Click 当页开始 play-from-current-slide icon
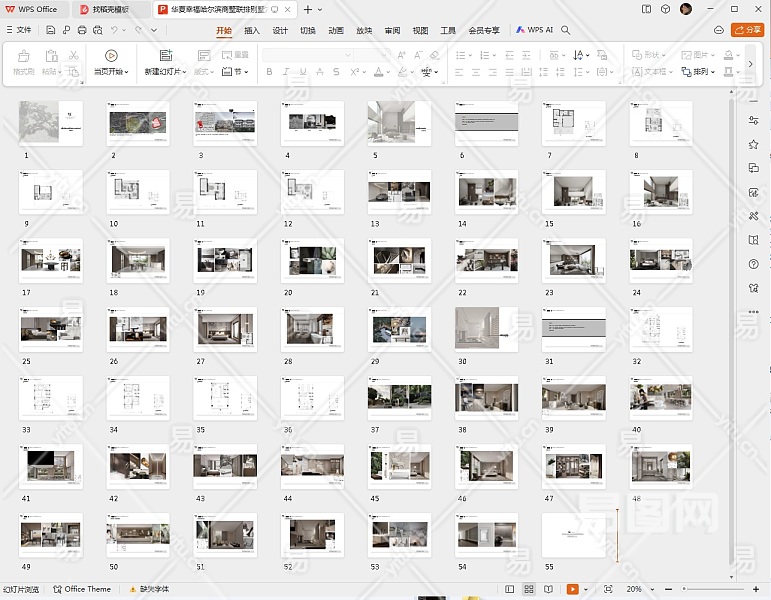The width and height of the screenshot is (771, 600). click(111, 56)
